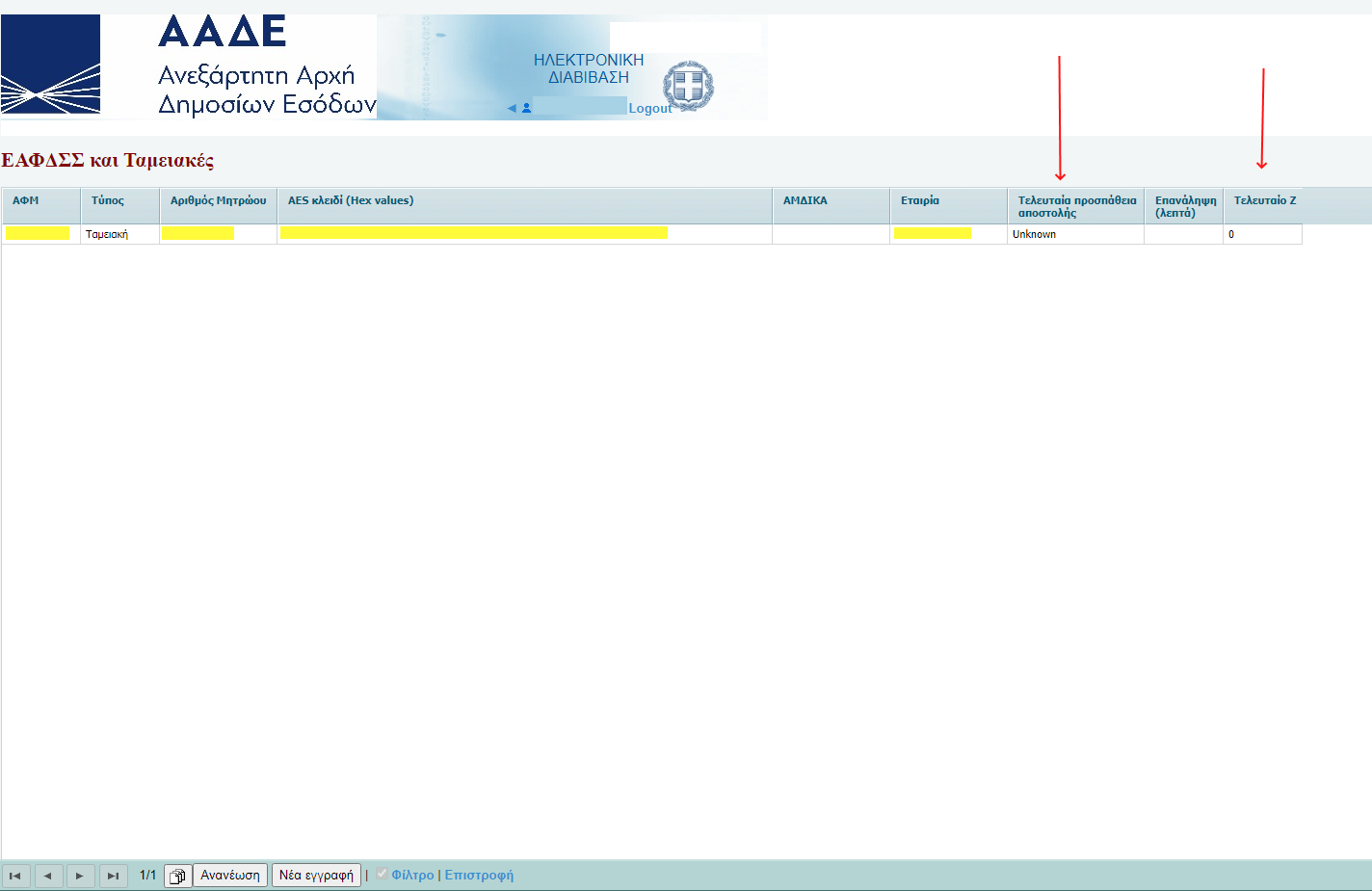This screenshot has width=1372, height=891.
Task: Select the Ταμειακή row cell
Action: point(107,234)
